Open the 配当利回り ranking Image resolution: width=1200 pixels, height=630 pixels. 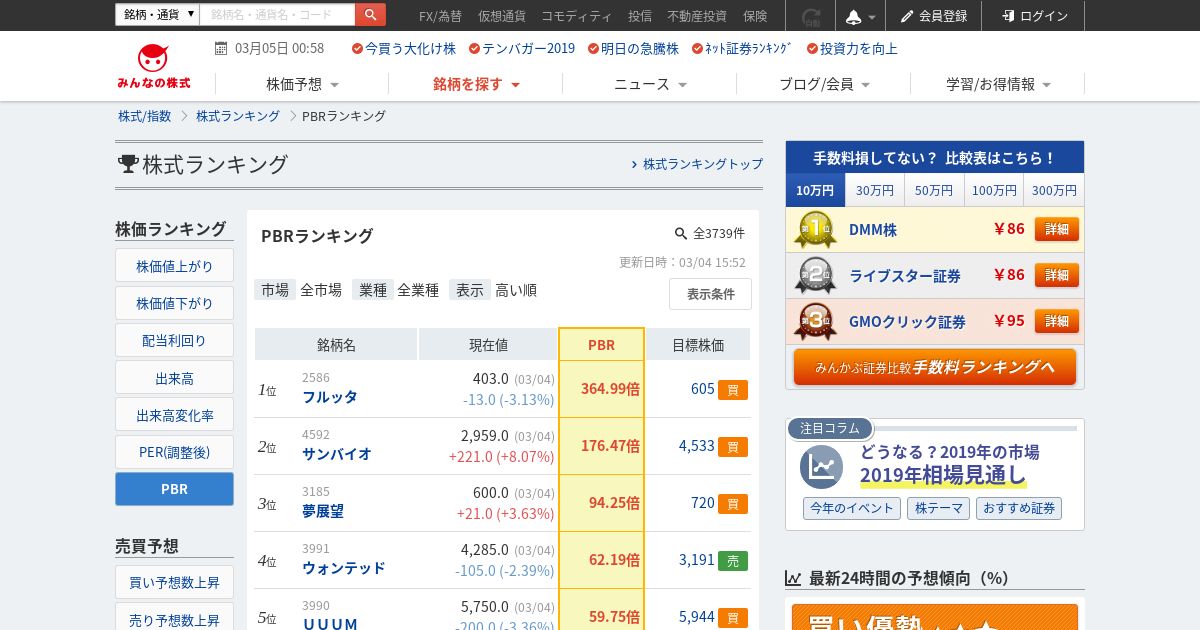174,341
